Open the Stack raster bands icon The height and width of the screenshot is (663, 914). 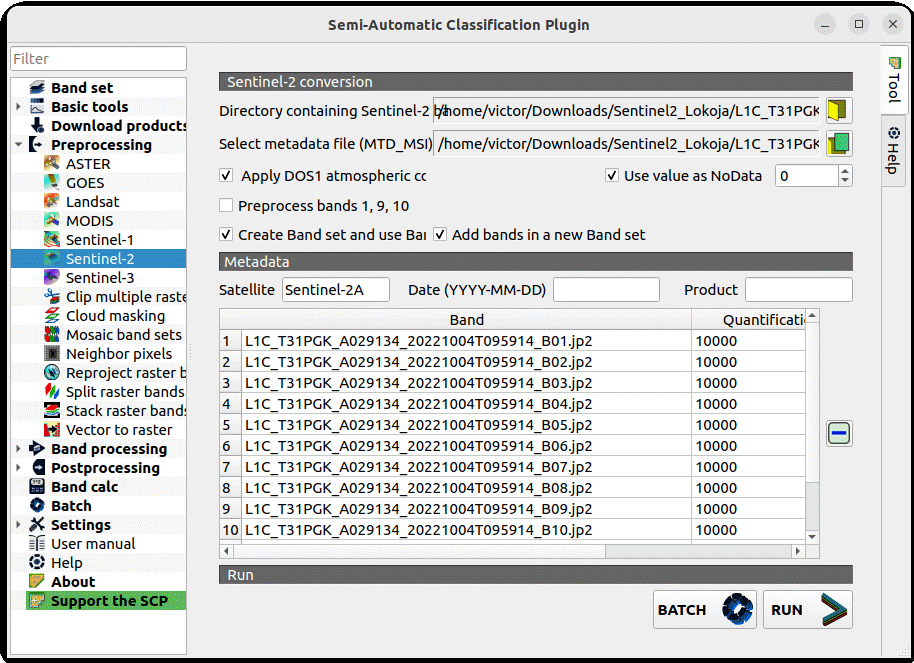click(52, 411)
